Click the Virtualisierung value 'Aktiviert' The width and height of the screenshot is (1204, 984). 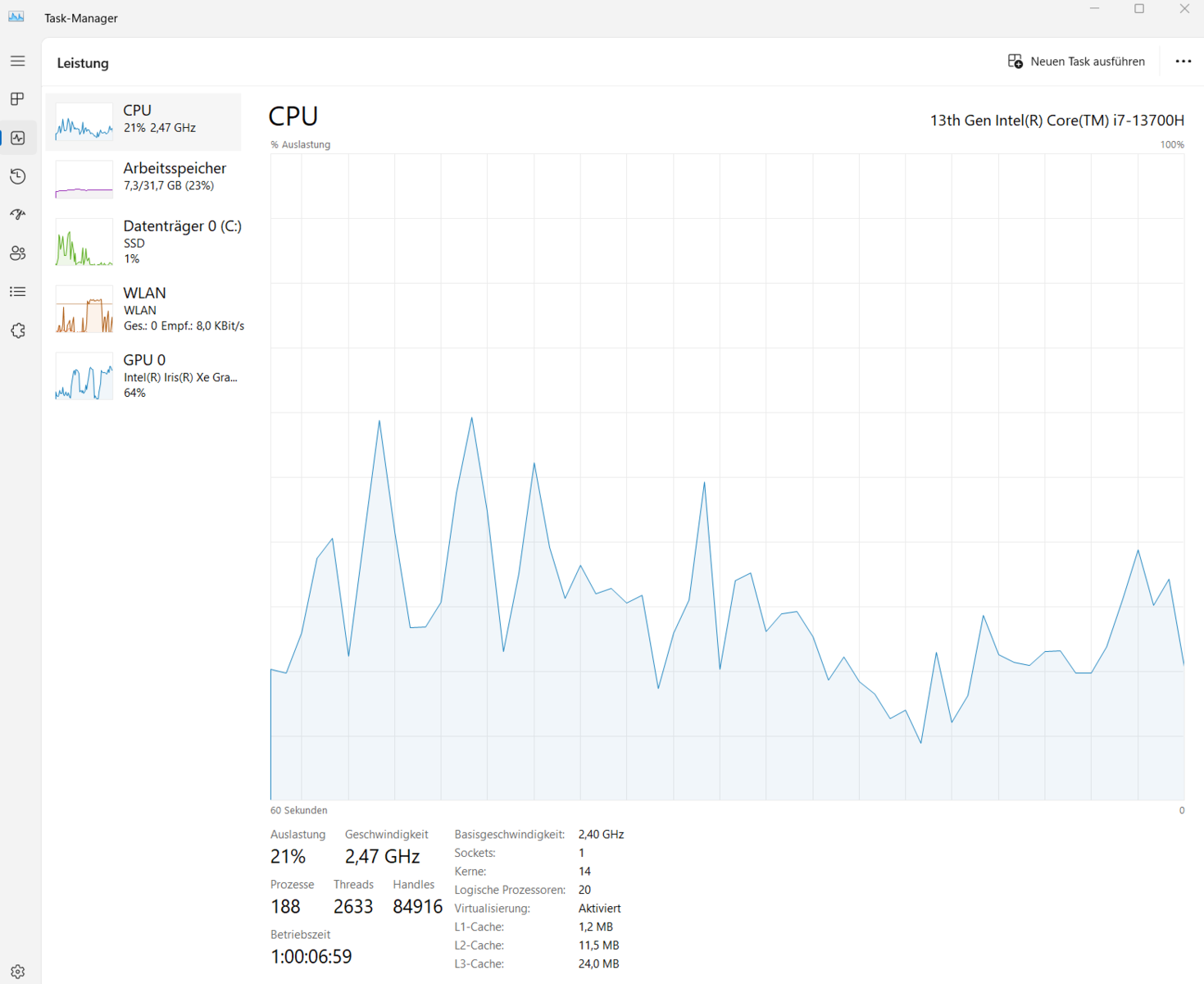600,909
